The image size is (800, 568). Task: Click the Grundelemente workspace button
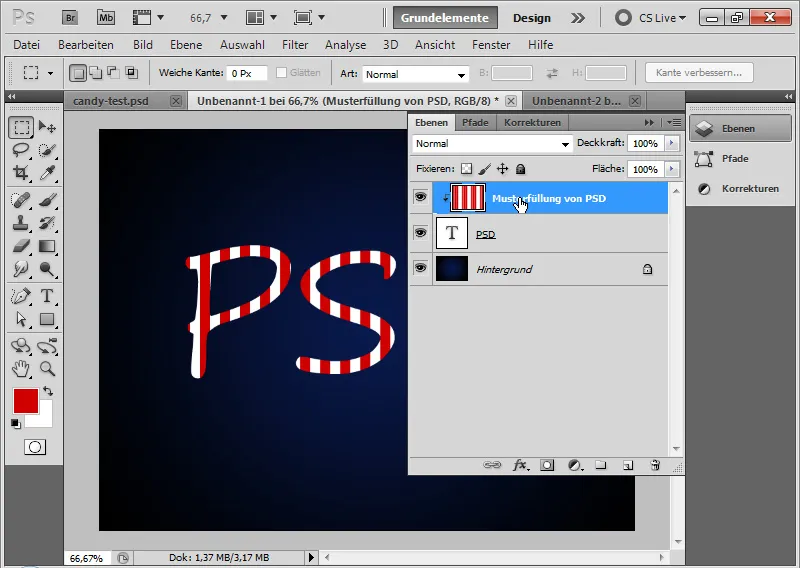(444, 18)
